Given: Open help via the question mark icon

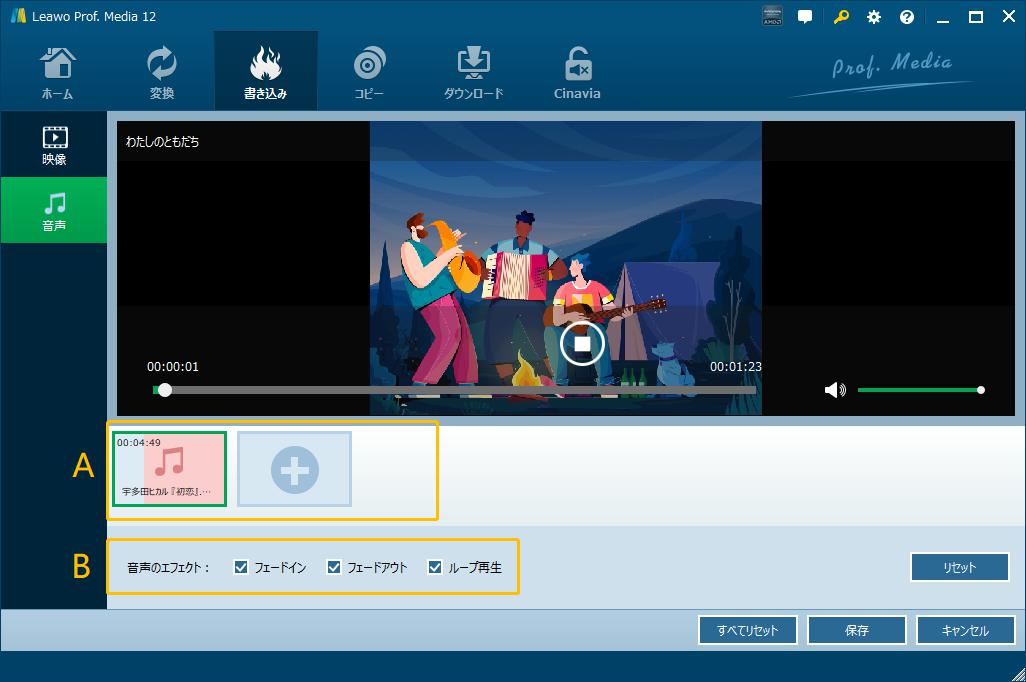Looking at the screenshot, I should pyautogui.click(x=907, y=17).
